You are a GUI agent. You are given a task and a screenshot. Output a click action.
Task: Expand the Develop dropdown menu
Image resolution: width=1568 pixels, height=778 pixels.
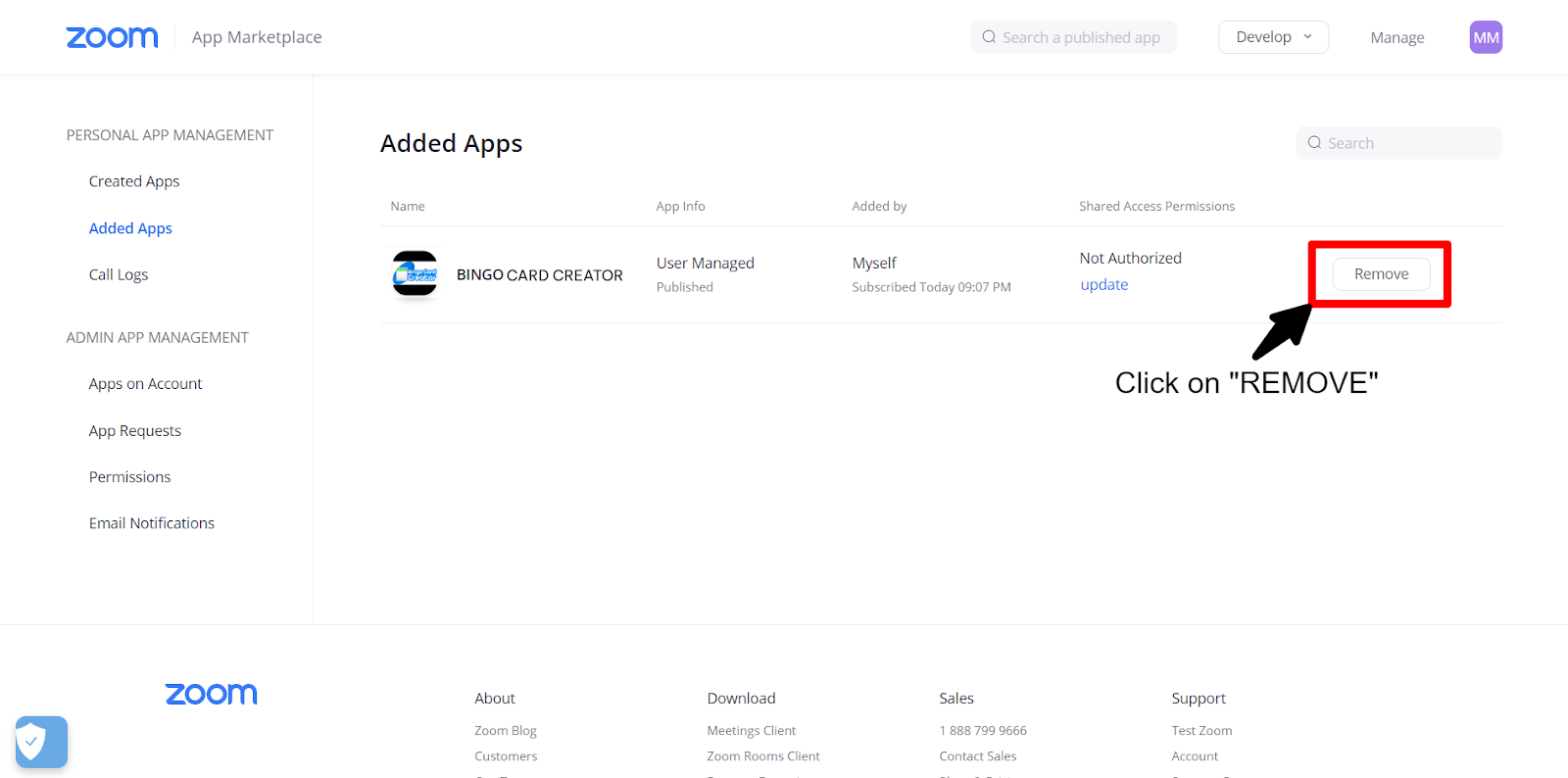(1273, 37)
